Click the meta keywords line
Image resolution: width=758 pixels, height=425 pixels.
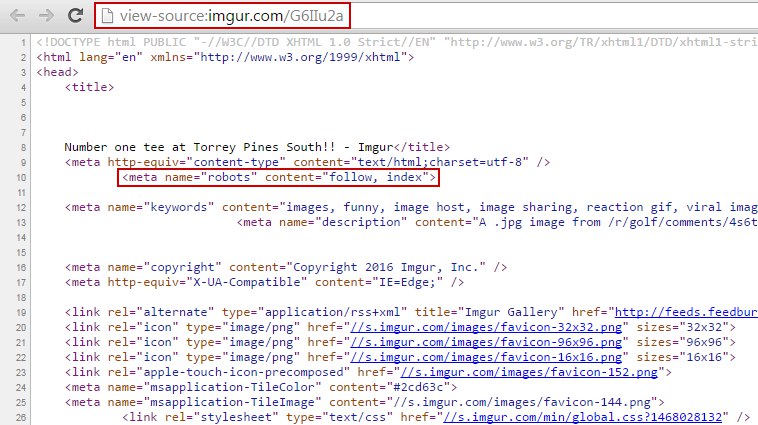411,207
